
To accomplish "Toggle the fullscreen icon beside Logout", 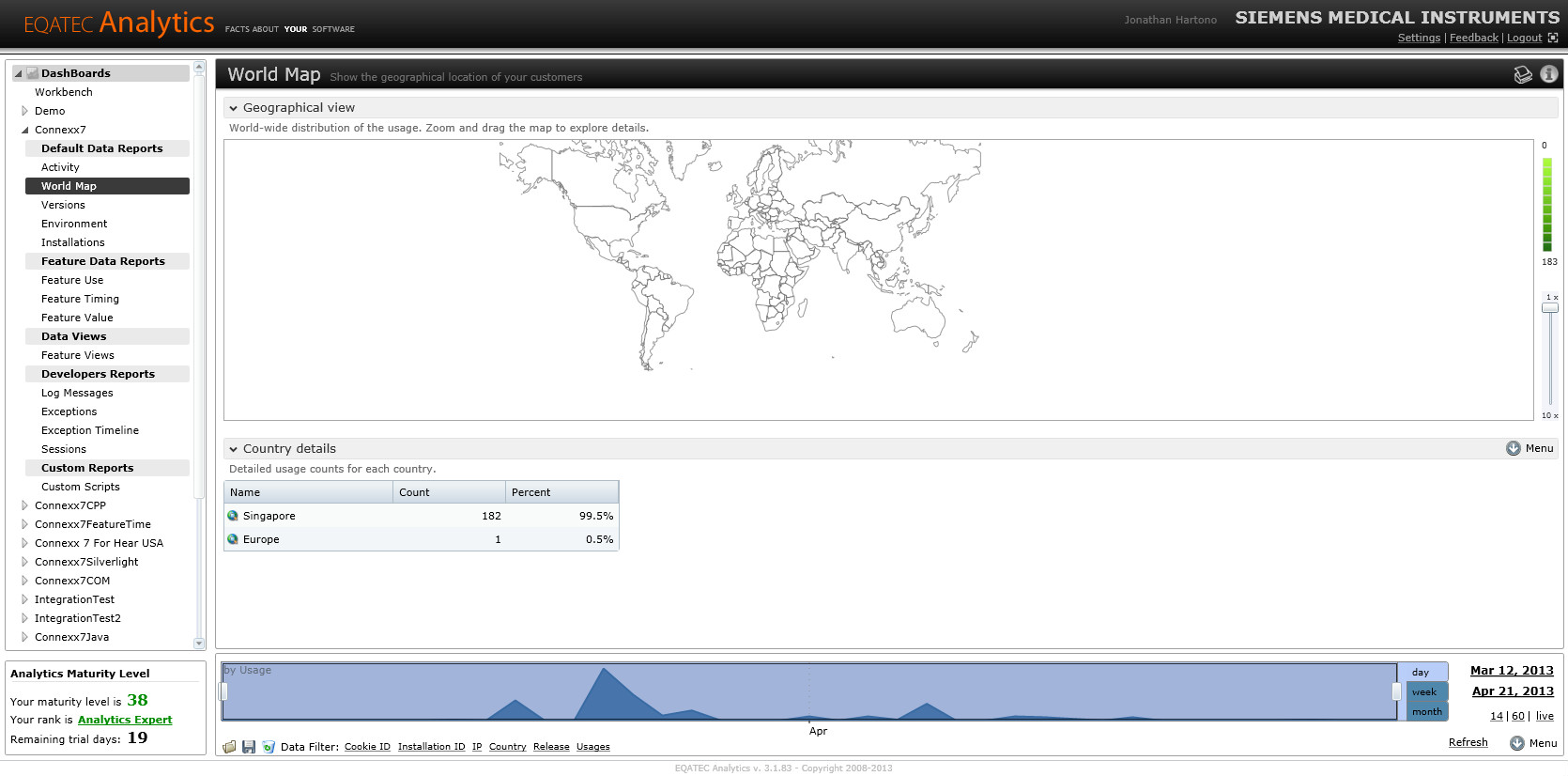I will (1553, 38).
